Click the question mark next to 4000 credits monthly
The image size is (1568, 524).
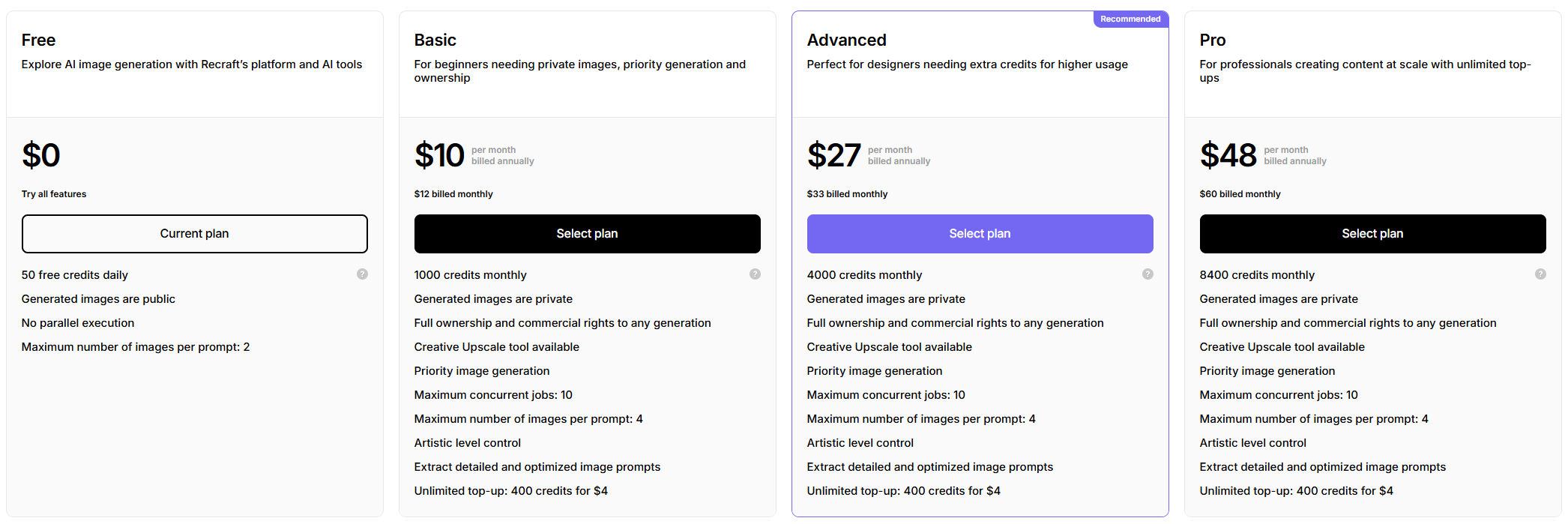(x=1148, y=274)
